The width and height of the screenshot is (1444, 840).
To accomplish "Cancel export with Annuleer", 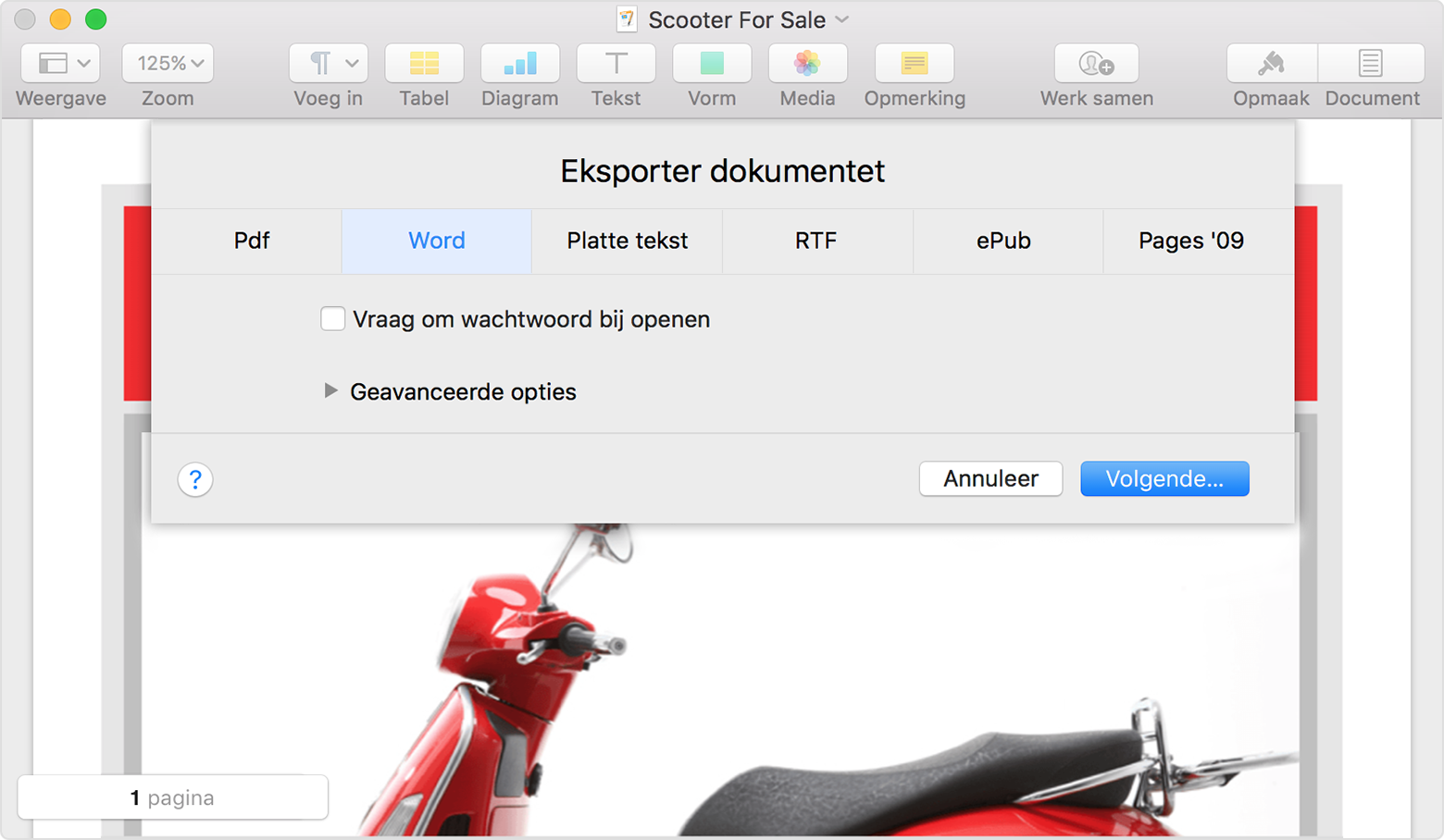I will [990, 478].
